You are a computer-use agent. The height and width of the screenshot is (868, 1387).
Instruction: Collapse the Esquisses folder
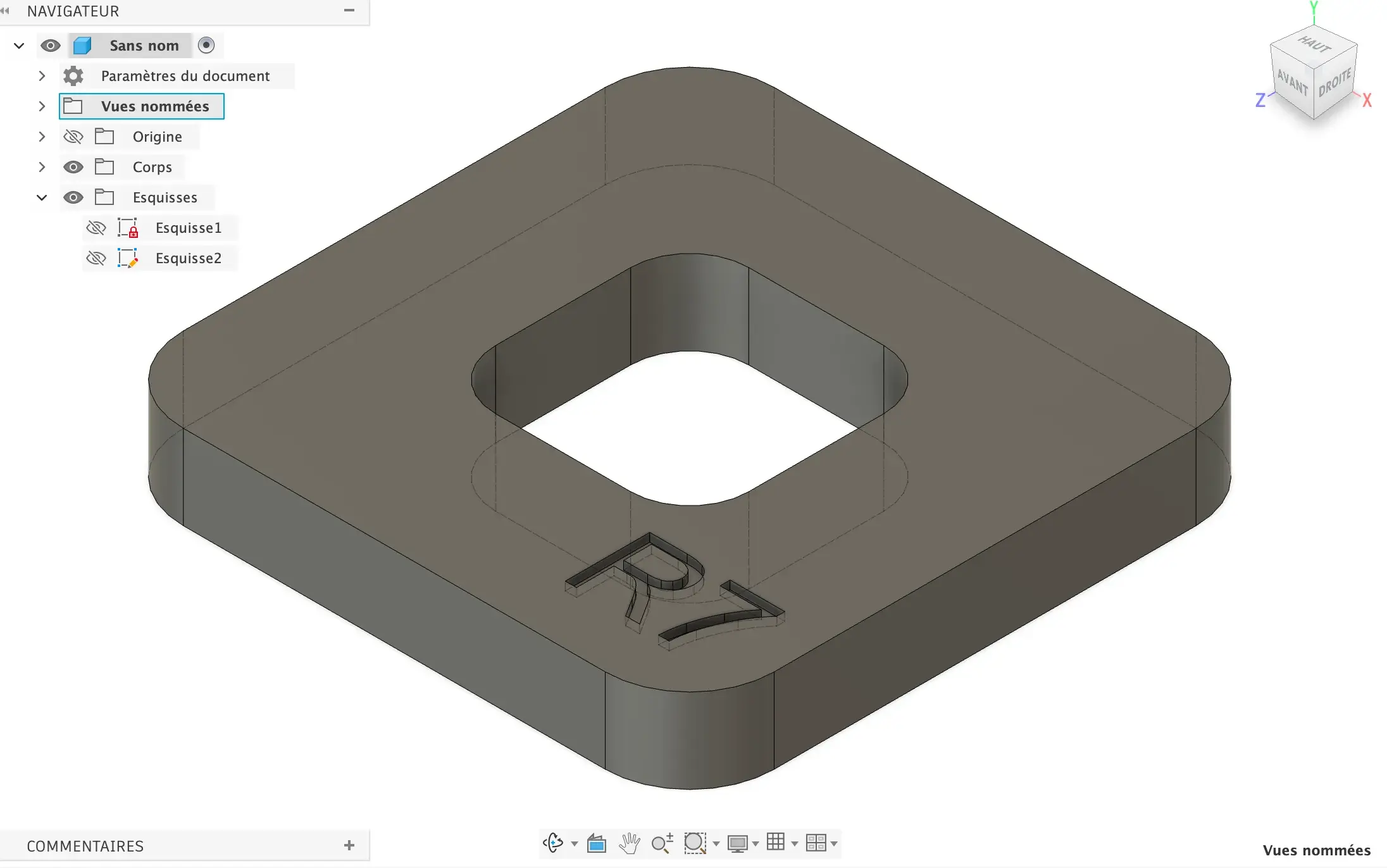click(x=42, y=197)
